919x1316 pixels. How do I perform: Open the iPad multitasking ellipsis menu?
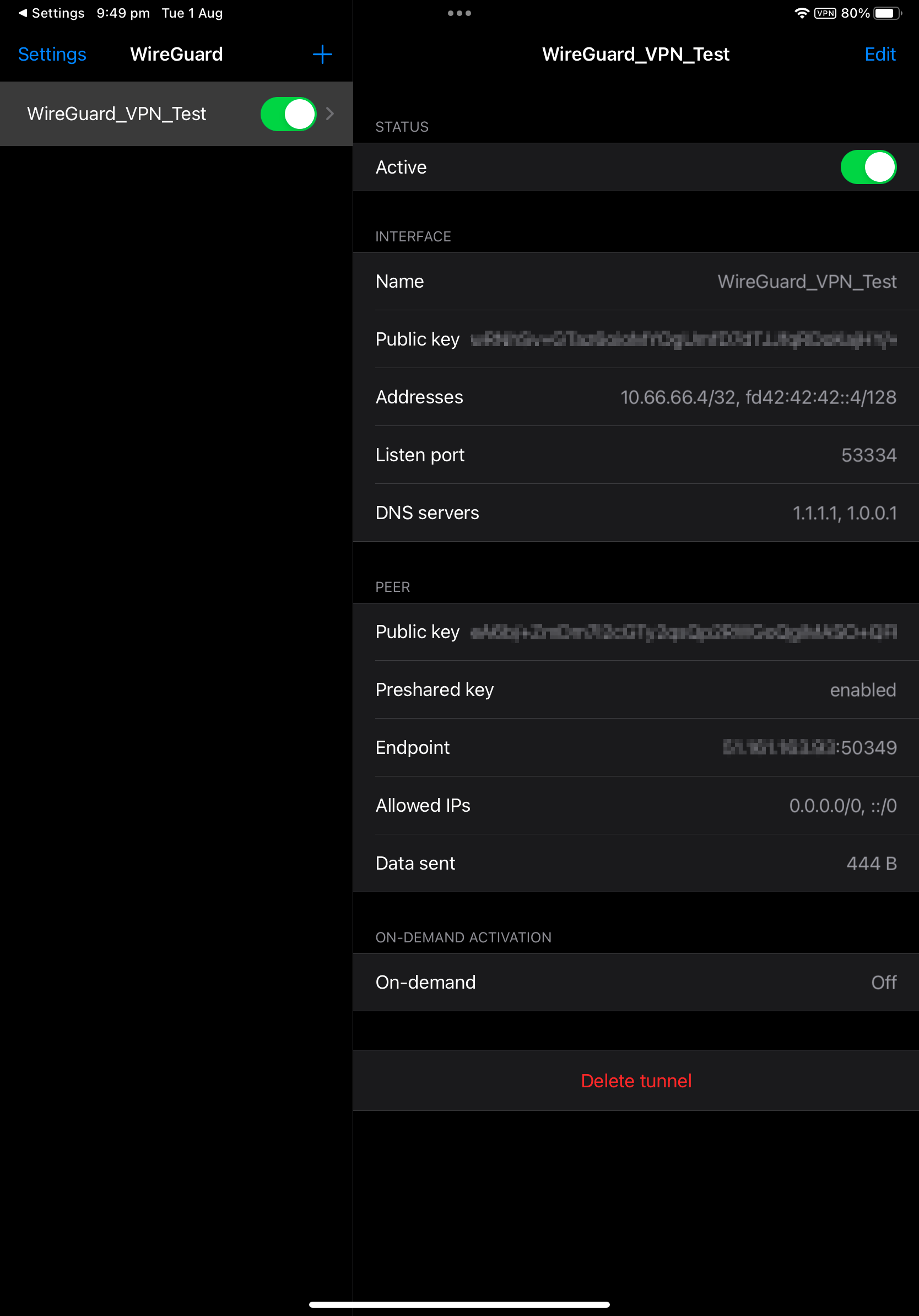coord(460,13)
